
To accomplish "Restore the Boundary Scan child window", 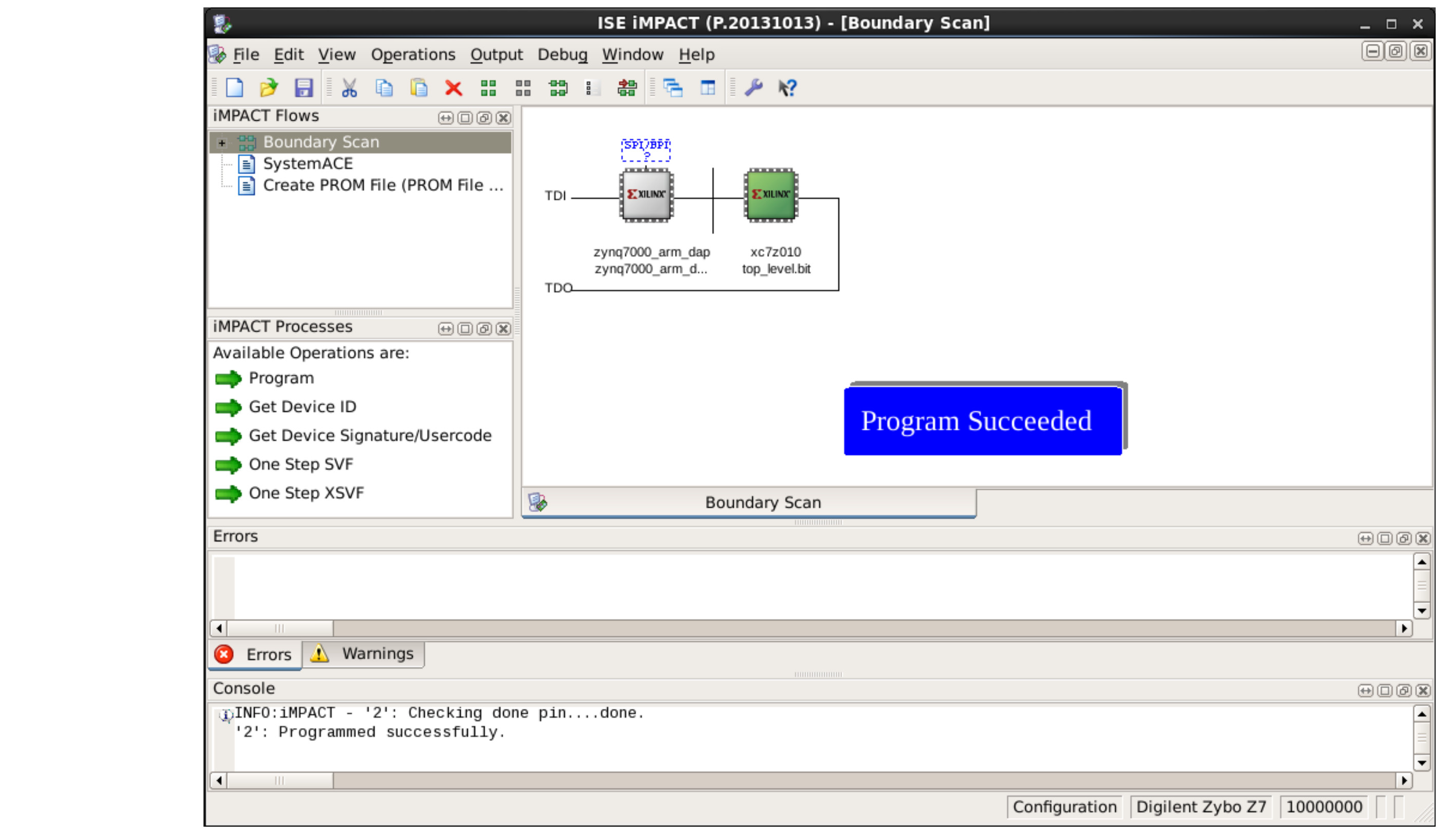I will click(1397, 52).
